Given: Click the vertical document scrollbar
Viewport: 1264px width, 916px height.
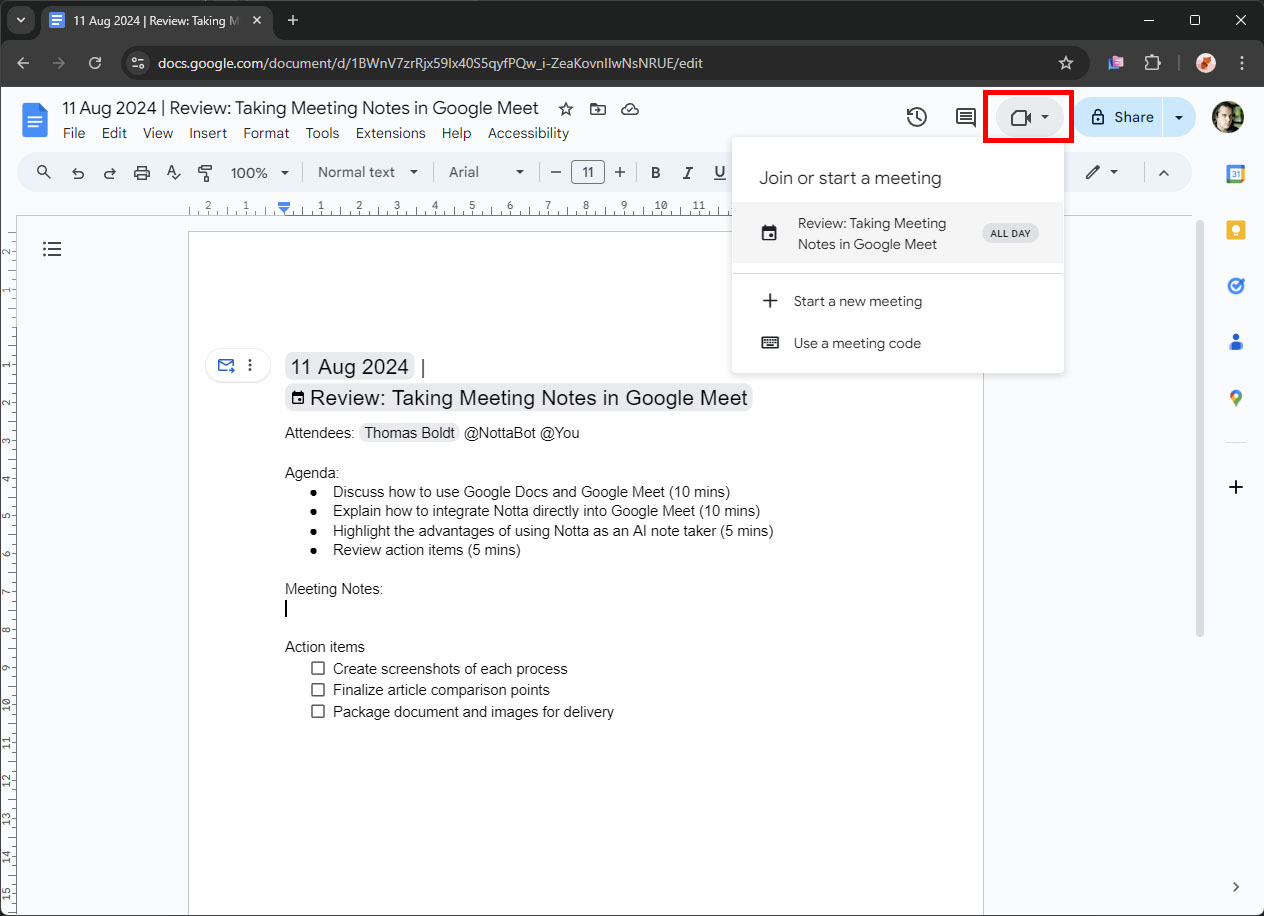Looking at the screenshot, I should click(x=1200, y=428).
